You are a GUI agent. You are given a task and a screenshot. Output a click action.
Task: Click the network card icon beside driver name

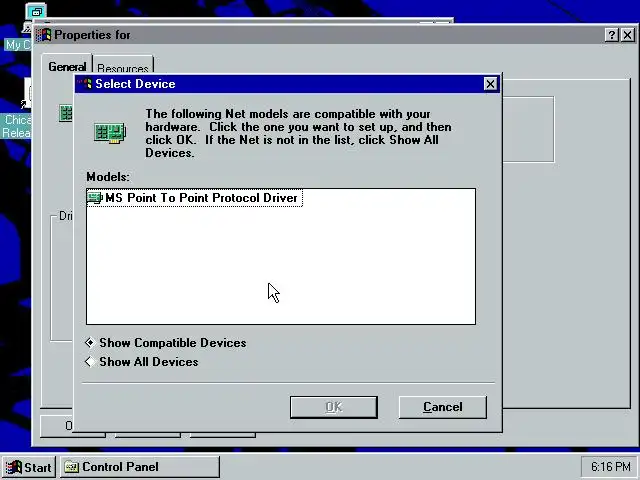[95, 198]
